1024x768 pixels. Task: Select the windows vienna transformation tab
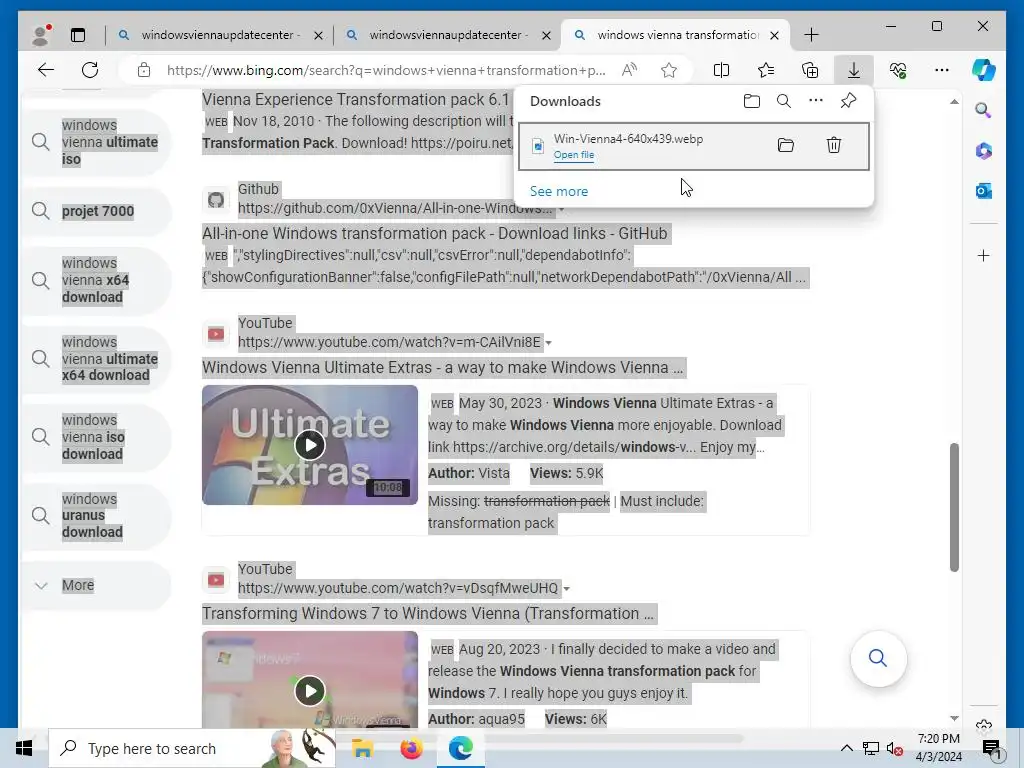pyautogui.click(x=676, y=35)
